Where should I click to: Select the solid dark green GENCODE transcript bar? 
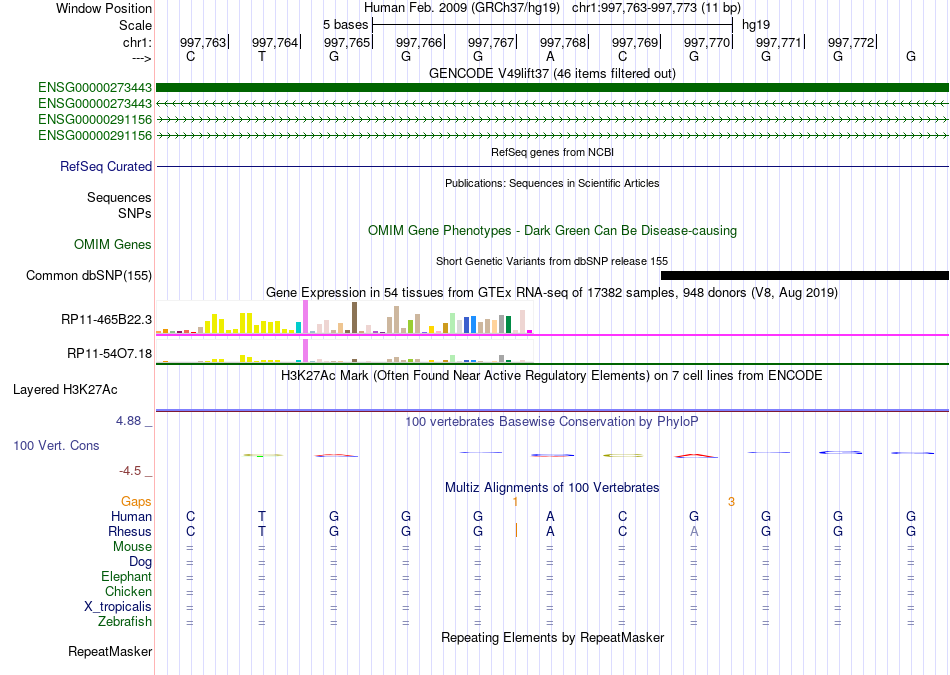552,88
